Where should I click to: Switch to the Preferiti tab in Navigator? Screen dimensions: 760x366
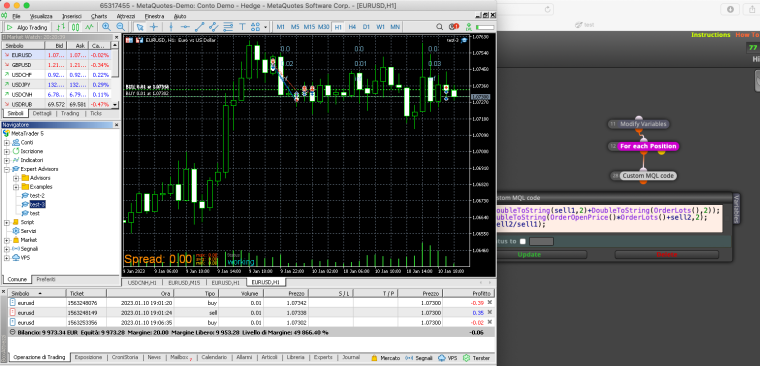tap(46, 280)
